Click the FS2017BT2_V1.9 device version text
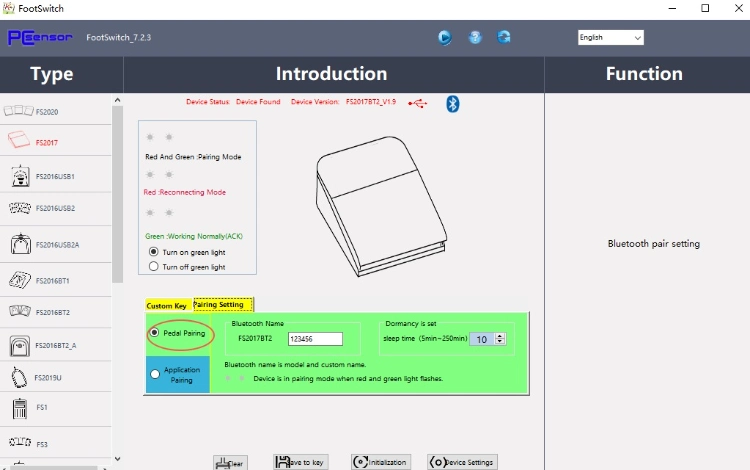The width and height of the screenshot is (750, 470). (x=371, y=102)
